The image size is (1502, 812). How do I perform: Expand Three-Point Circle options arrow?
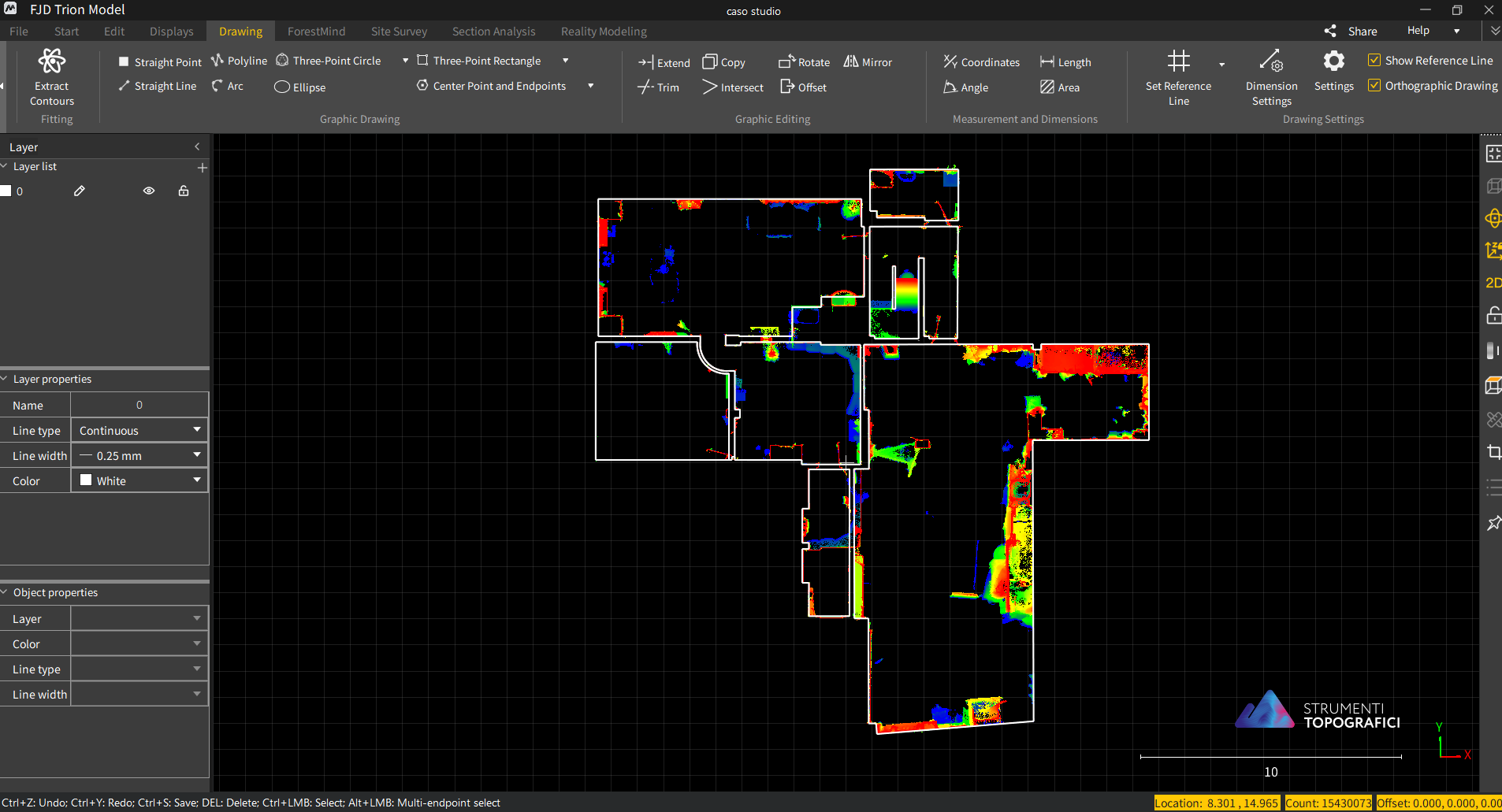(405, 61)
